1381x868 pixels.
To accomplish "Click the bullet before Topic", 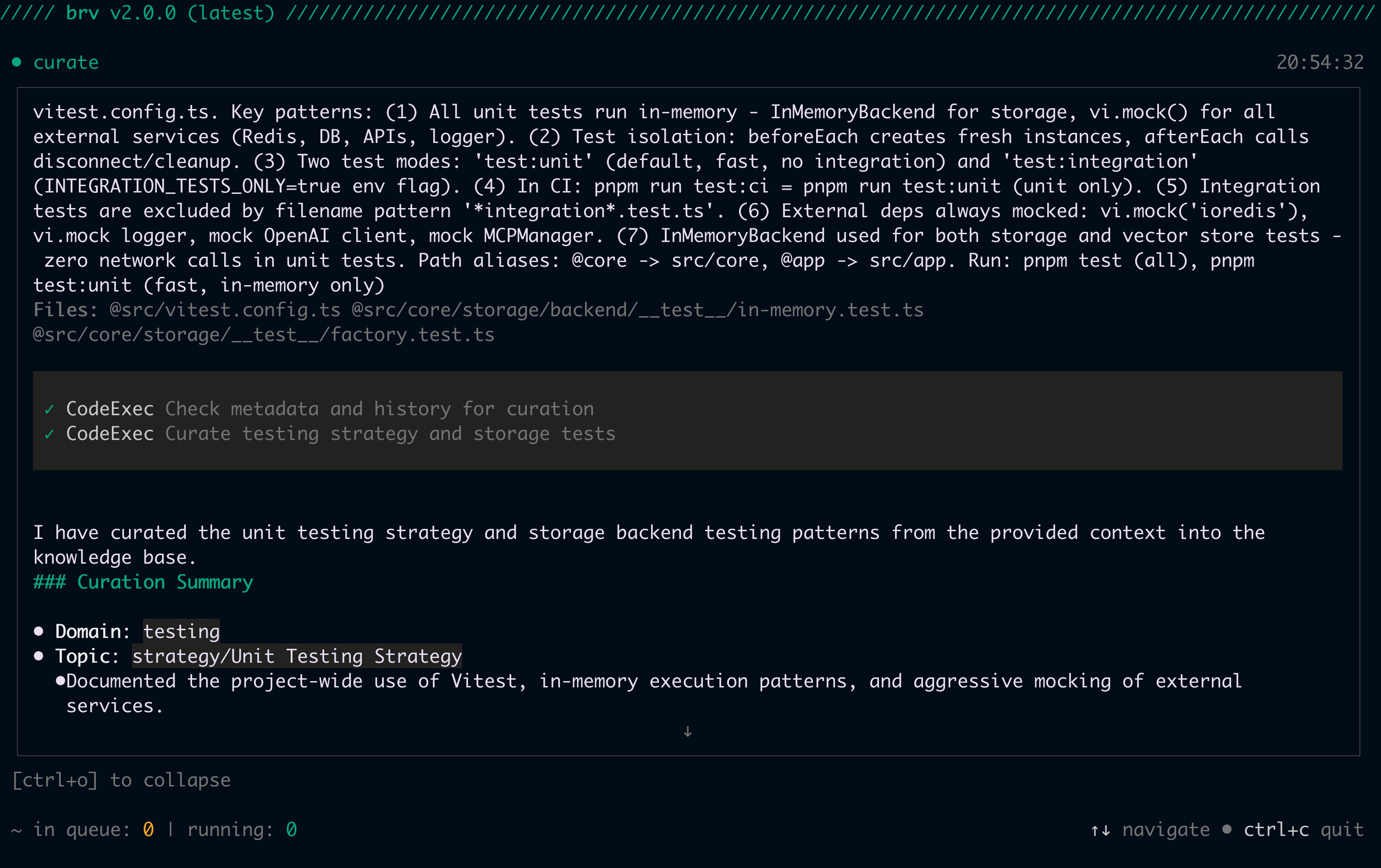I will [39, 656].
